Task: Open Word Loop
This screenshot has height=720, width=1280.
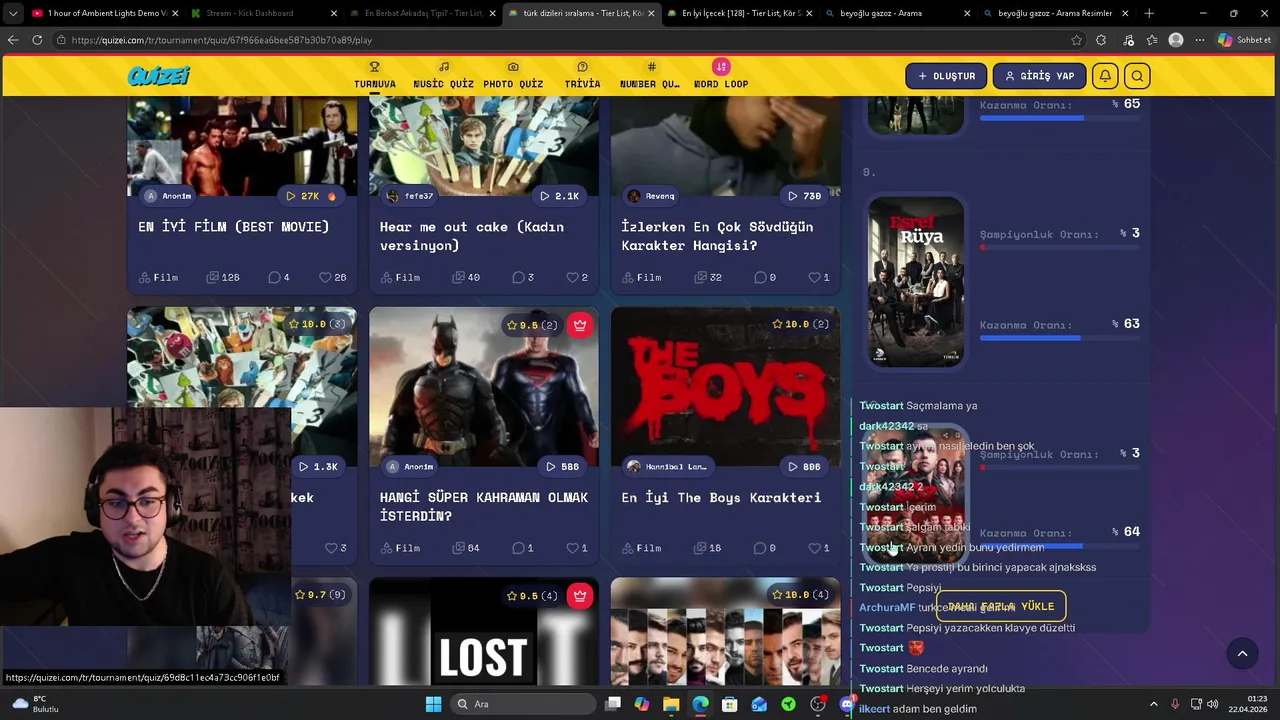Action: tap(721, 76)
